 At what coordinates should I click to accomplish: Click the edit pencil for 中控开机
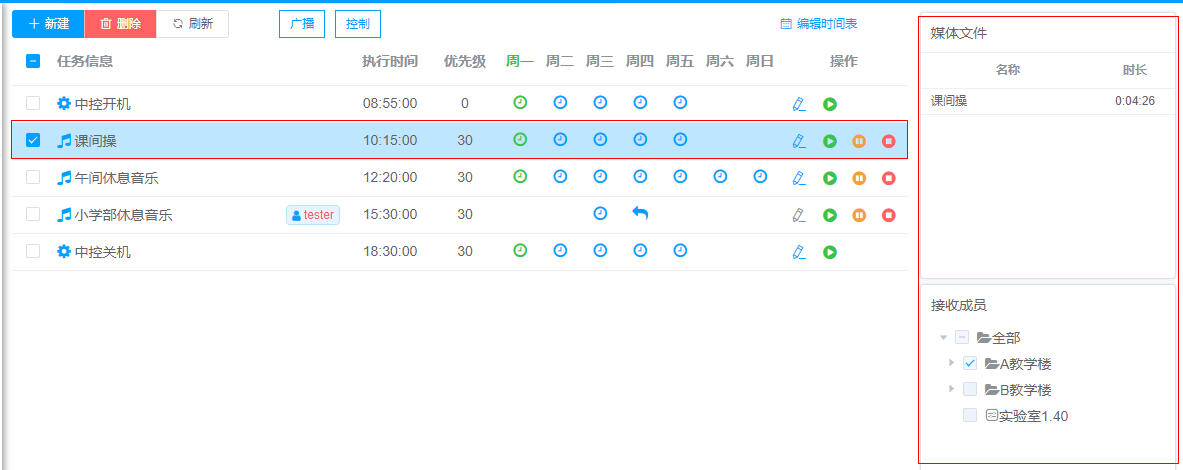click(798, 104)
